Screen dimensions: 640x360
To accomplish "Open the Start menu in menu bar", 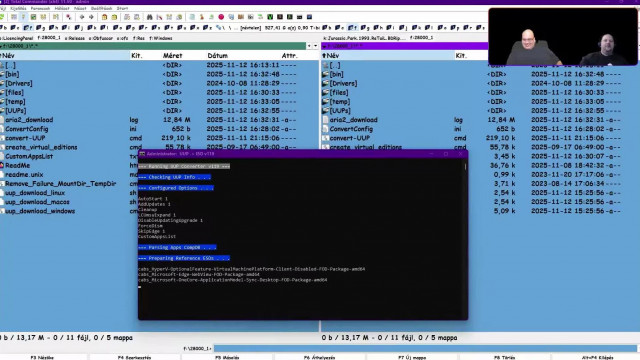I will 122,8.
